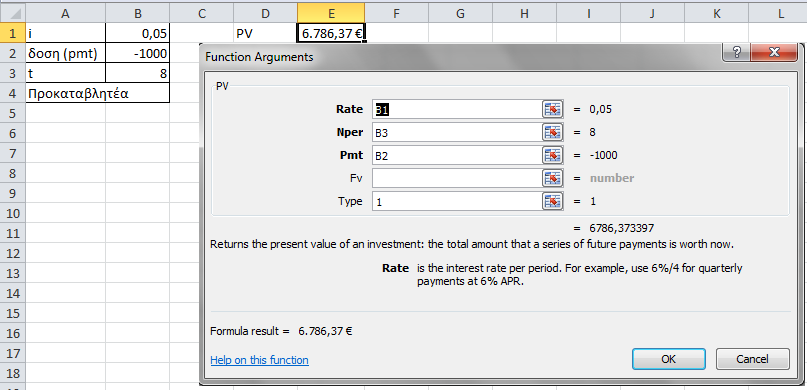Select column G header
The image size is (807, 390).
coord(460,13)
